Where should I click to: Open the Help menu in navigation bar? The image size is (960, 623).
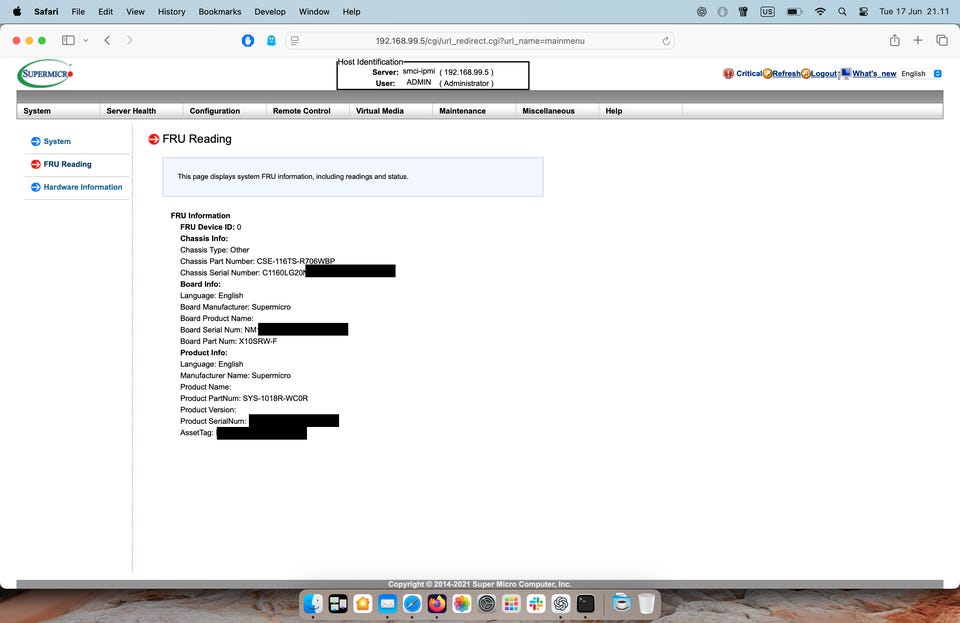pyautogui.click(x=641, y=111)
